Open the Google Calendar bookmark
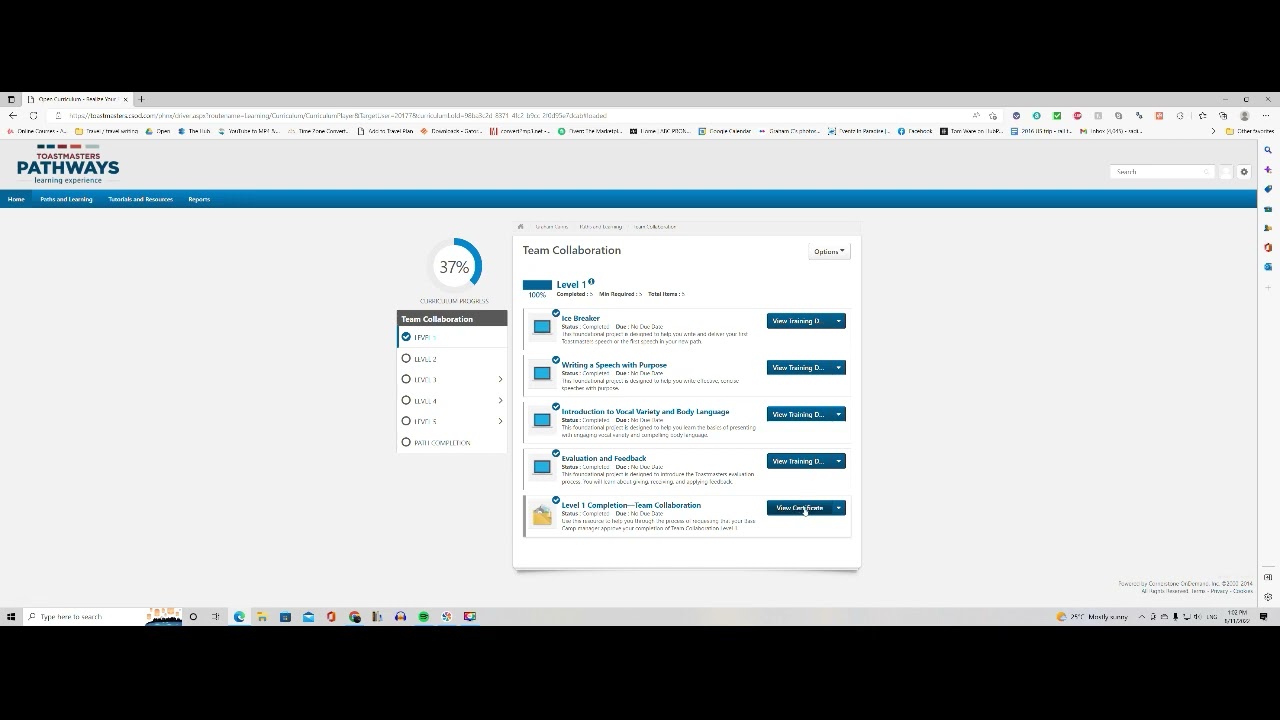The height and width of the screenshot is (720, 1280). click(725, 131)
